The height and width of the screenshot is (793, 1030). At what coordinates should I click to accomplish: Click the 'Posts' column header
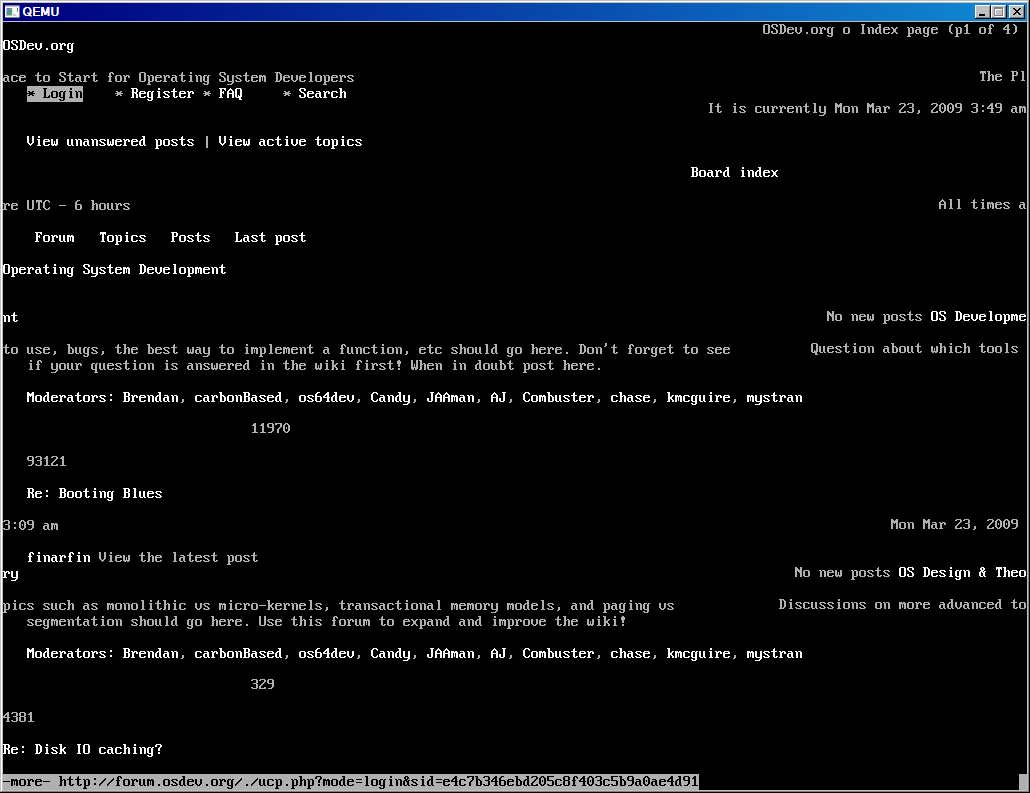point(190,237)
